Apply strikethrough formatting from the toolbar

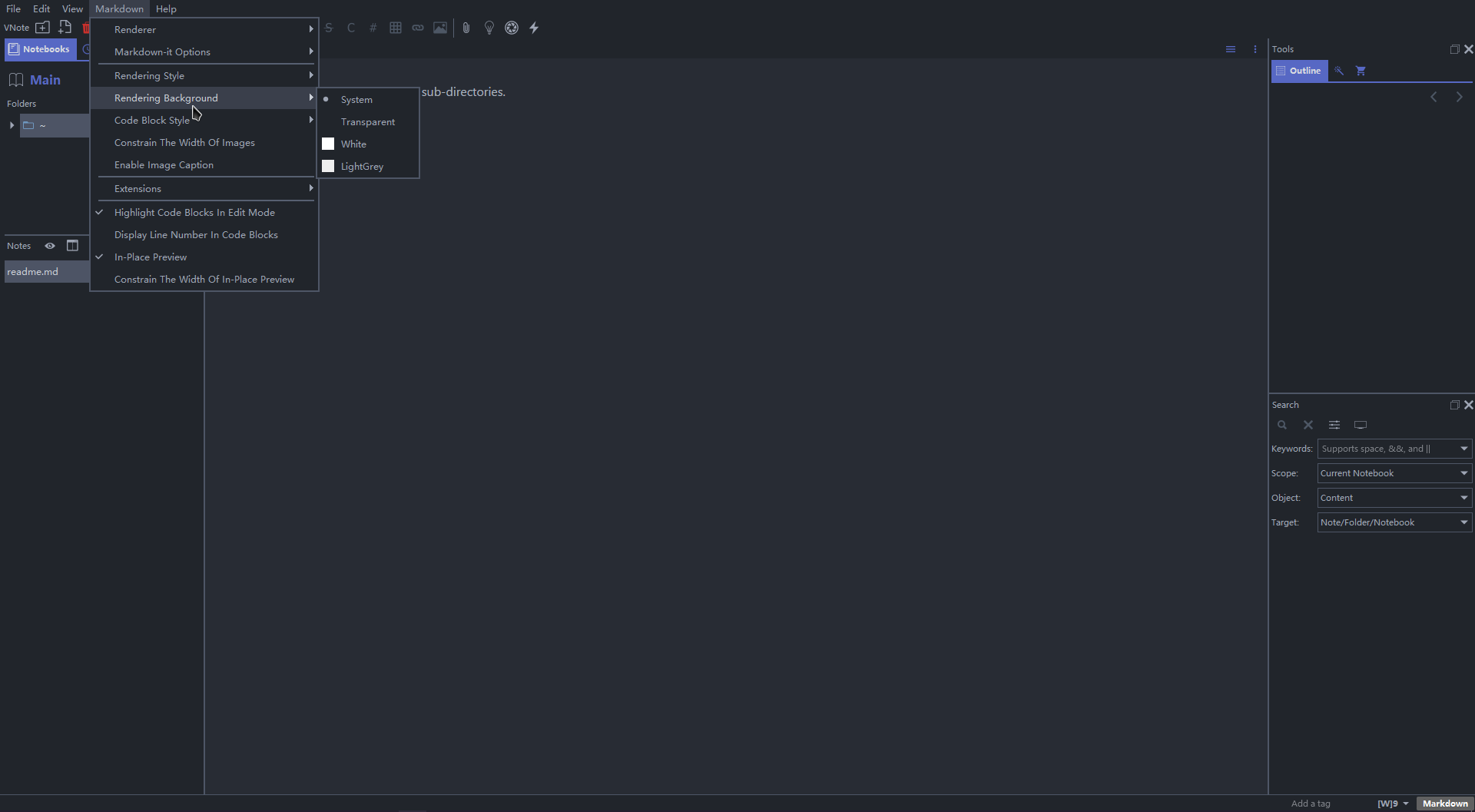[x=329, y=28]
